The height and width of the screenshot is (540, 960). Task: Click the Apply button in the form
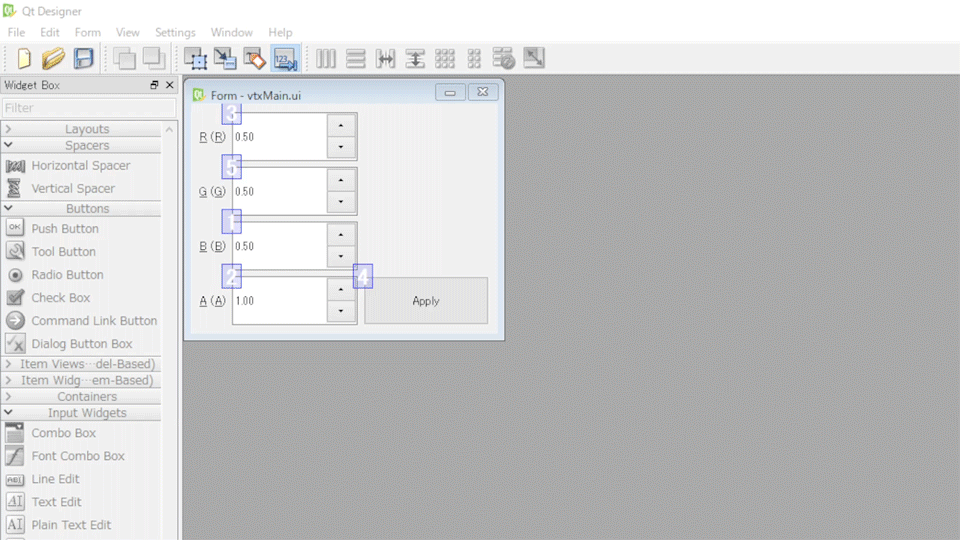click(x=426, y=301)
